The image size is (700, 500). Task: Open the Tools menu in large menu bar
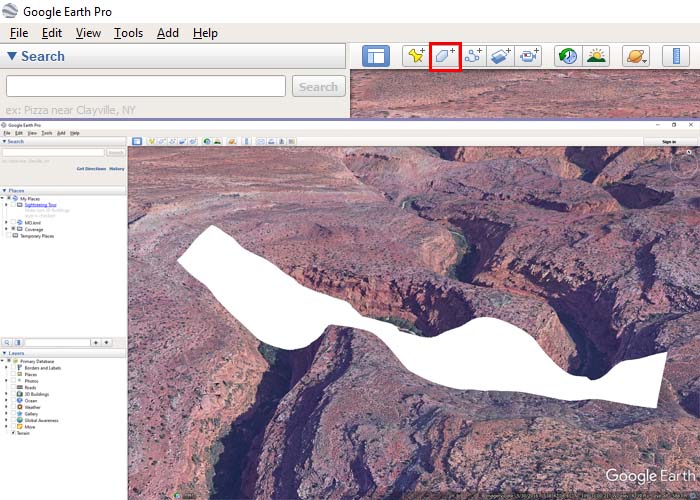128,33
